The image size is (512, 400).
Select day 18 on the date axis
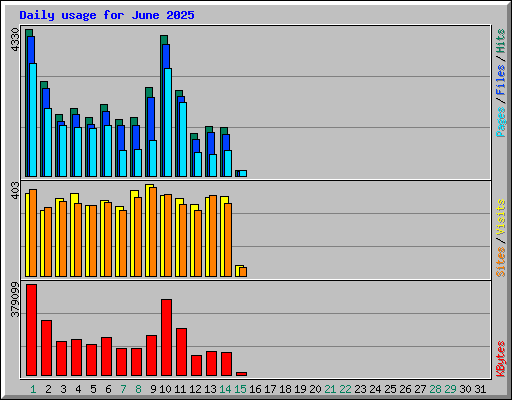pos(285,389)
